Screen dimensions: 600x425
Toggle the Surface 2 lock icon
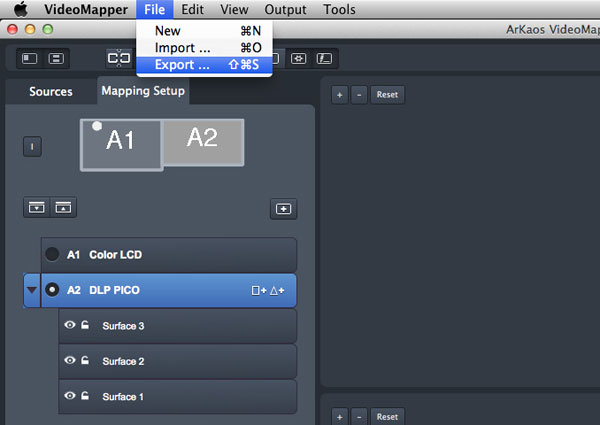tap(85, 360)
